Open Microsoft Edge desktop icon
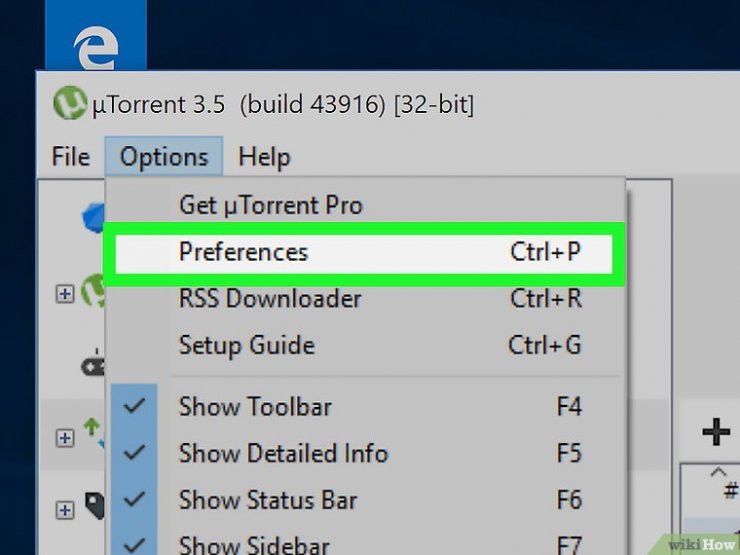Image resolution: width=740 pixels, height=555 pixels. pos(96,48)
